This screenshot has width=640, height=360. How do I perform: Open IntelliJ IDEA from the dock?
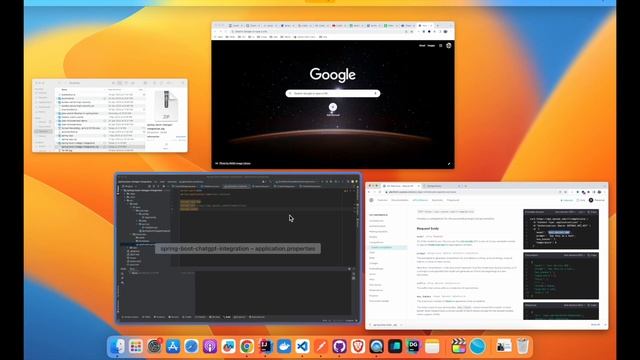(x=265, y=346)
